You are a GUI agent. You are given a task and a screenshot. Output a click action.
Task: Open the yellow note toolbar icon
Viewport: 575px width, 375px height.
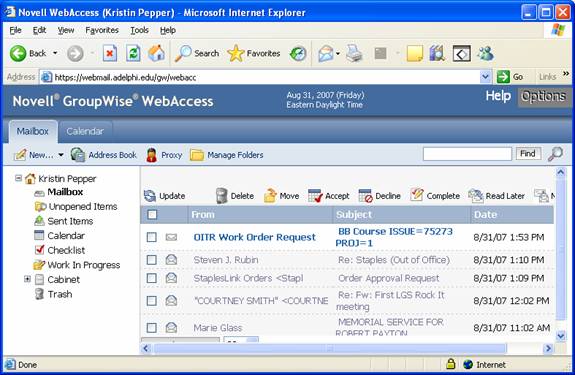(x=414, y=54)
